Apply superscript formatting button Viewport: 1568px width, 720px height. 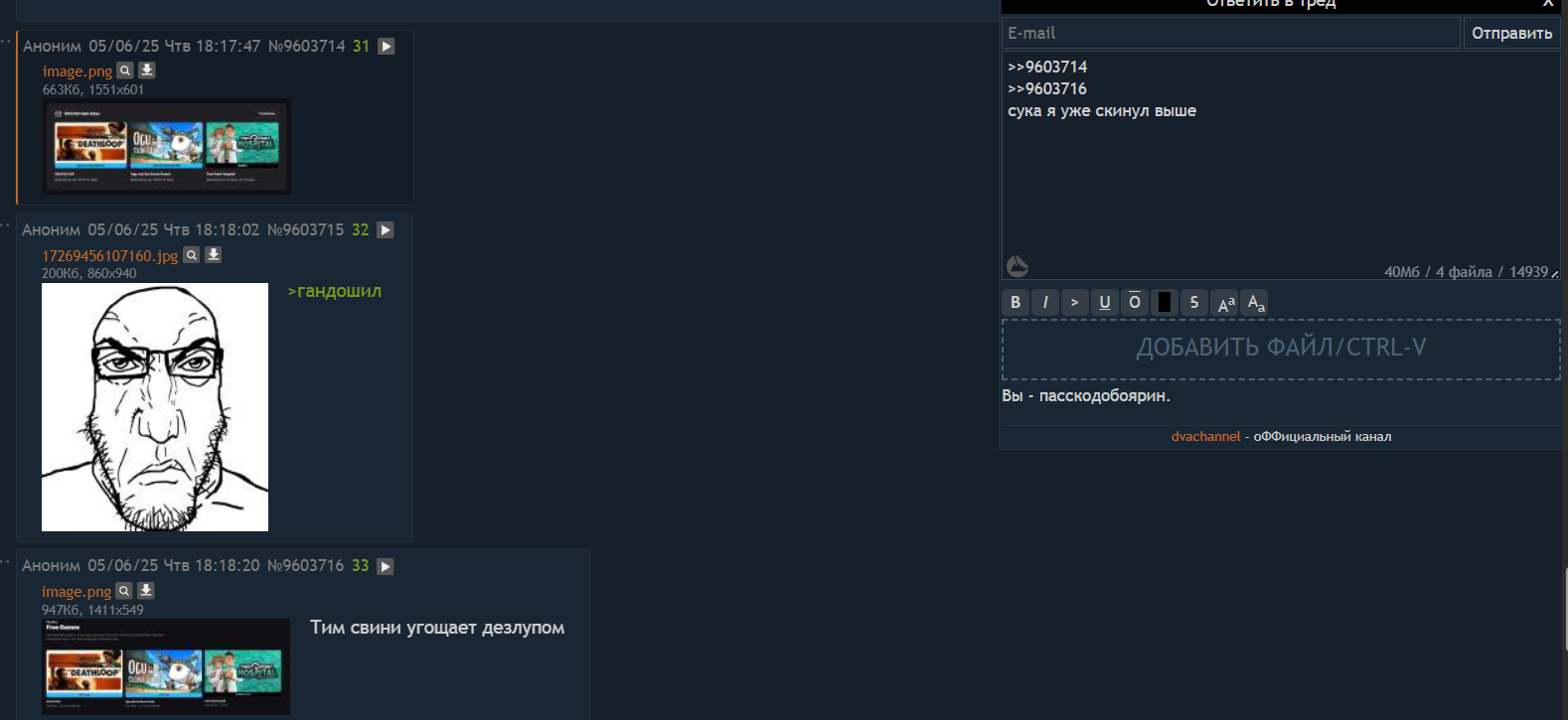(x=1225, y=302)
